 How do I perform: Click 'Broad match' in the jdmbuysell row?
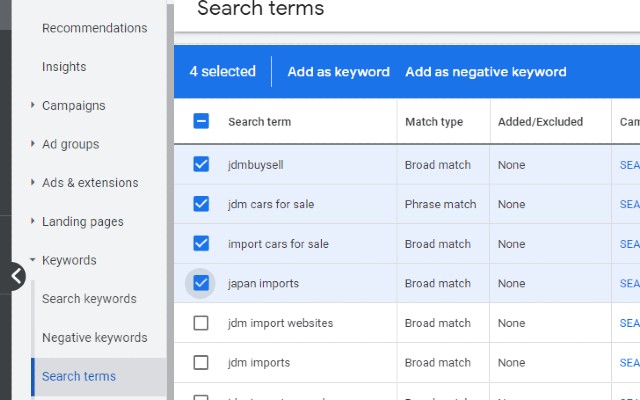click(438, 165)
